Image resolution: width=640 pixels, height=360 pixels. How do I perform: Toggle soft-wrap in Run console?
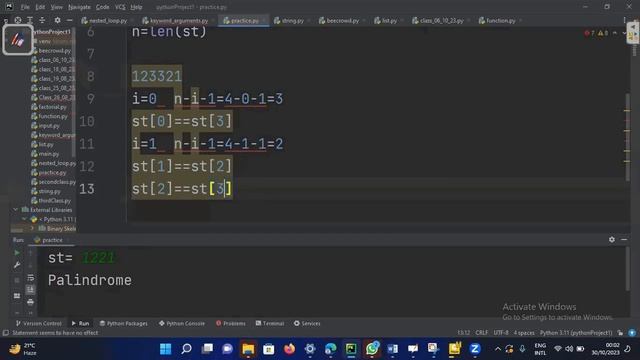31,278
